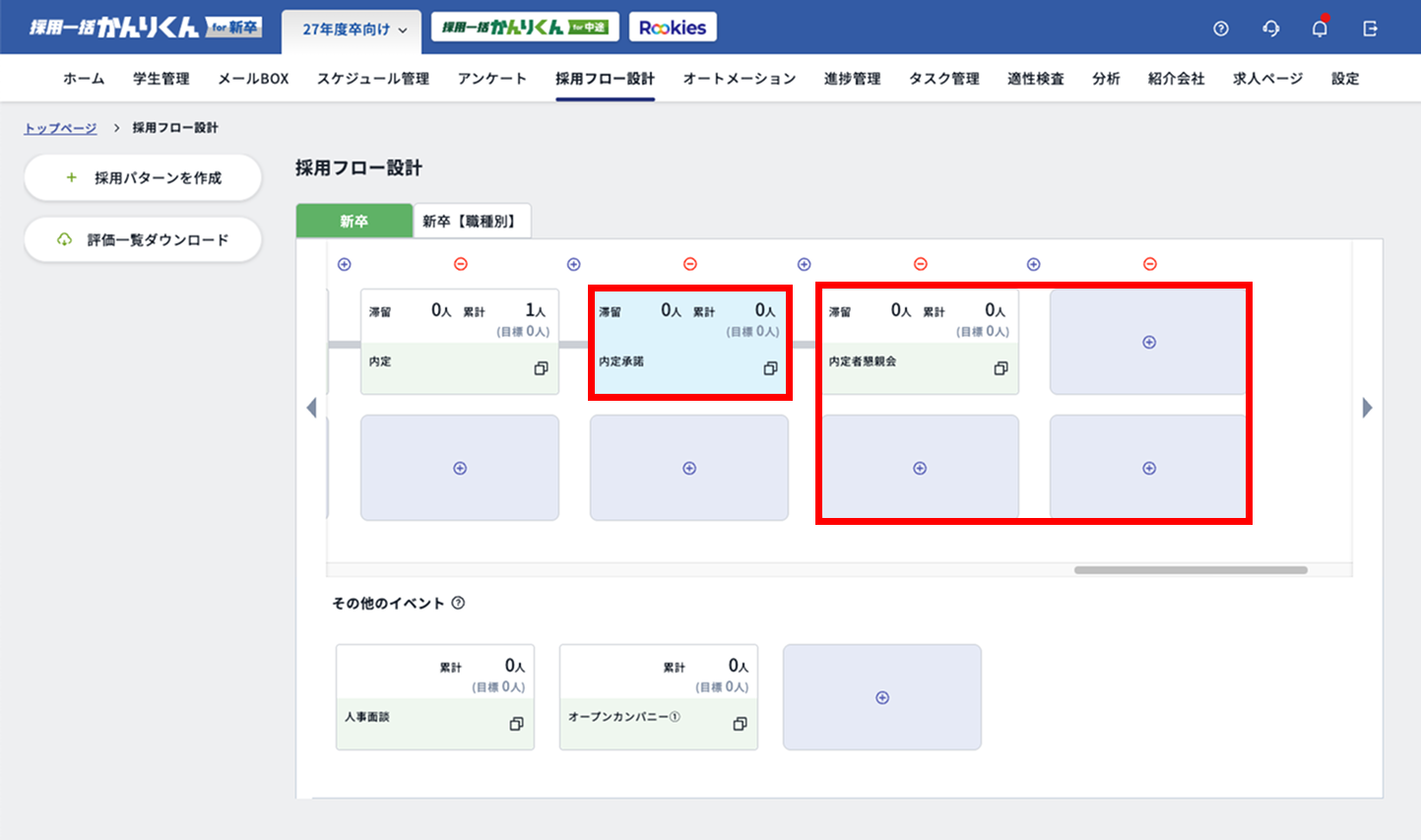Open the support headset icon
Screen dimensions: 1421x840
1270,29
